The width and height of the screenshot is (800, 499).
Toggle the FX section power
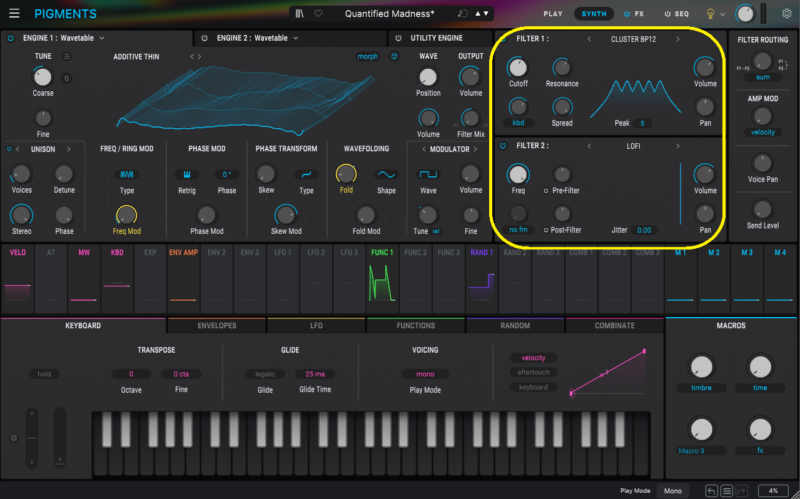(627, 14)
